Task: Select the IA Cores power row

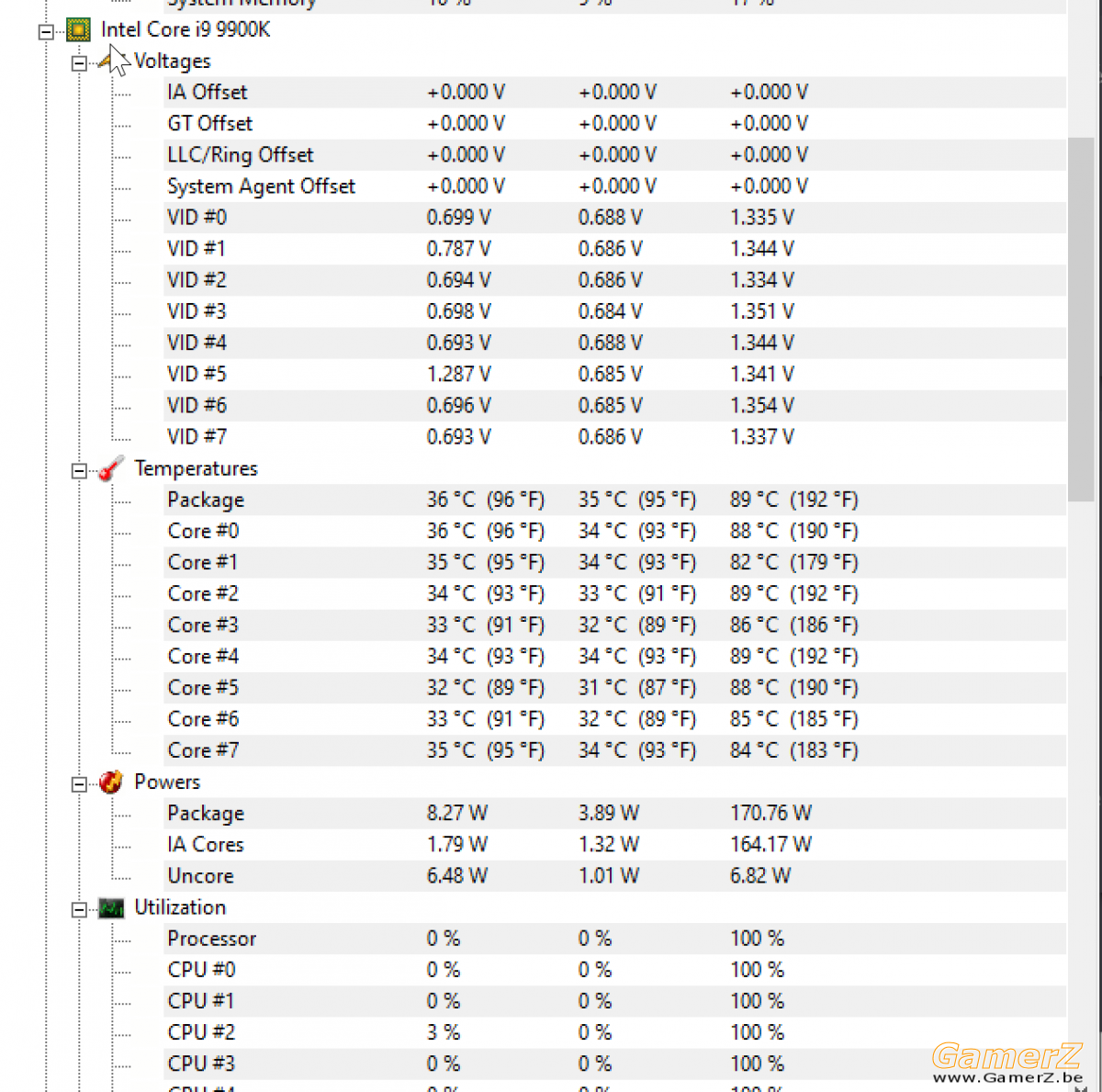Action: pyautogui.click(x=613, y=844)
